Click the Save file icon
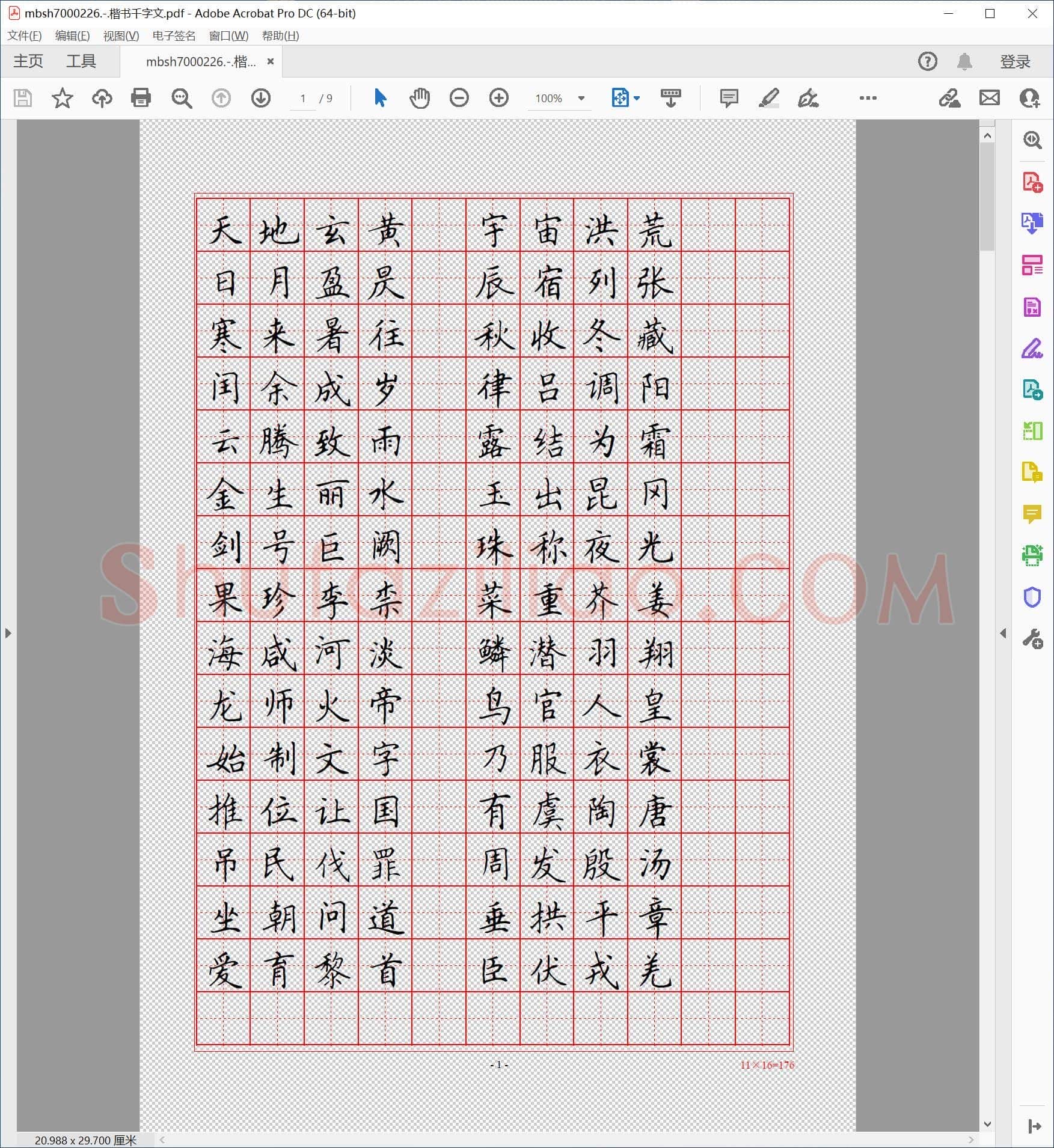 [23, 98]
